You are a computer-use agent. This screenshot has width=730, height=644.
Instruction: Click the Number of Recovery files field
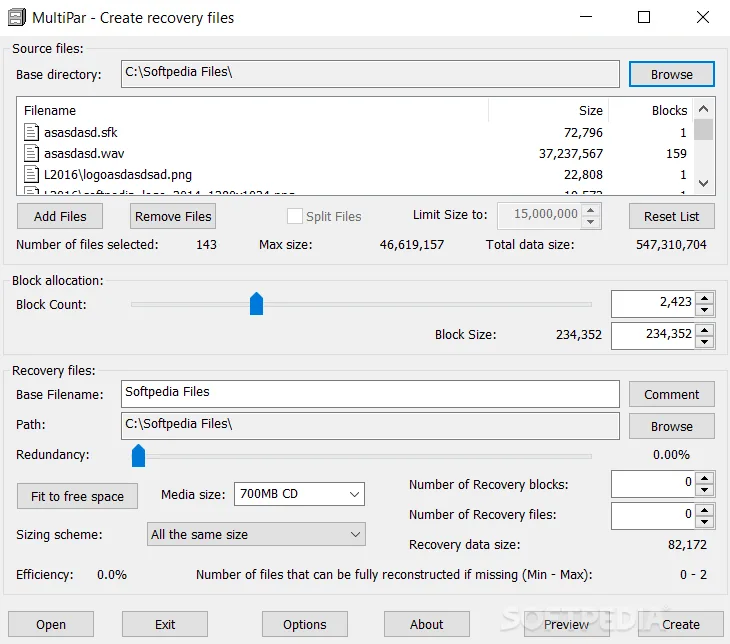pos(653,516)
